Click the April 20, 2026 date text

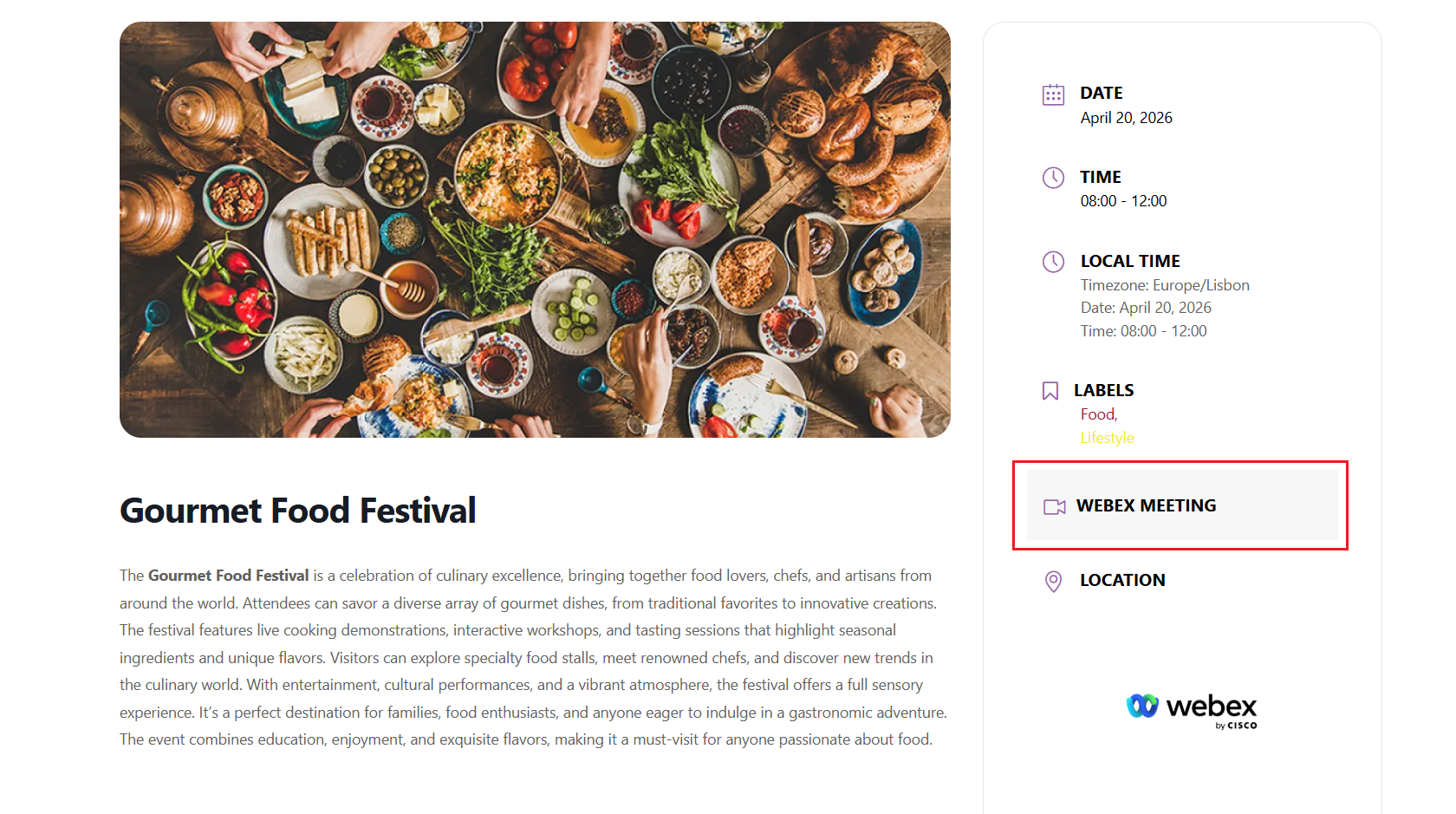pyautogui.click(x=1126, y=118)
